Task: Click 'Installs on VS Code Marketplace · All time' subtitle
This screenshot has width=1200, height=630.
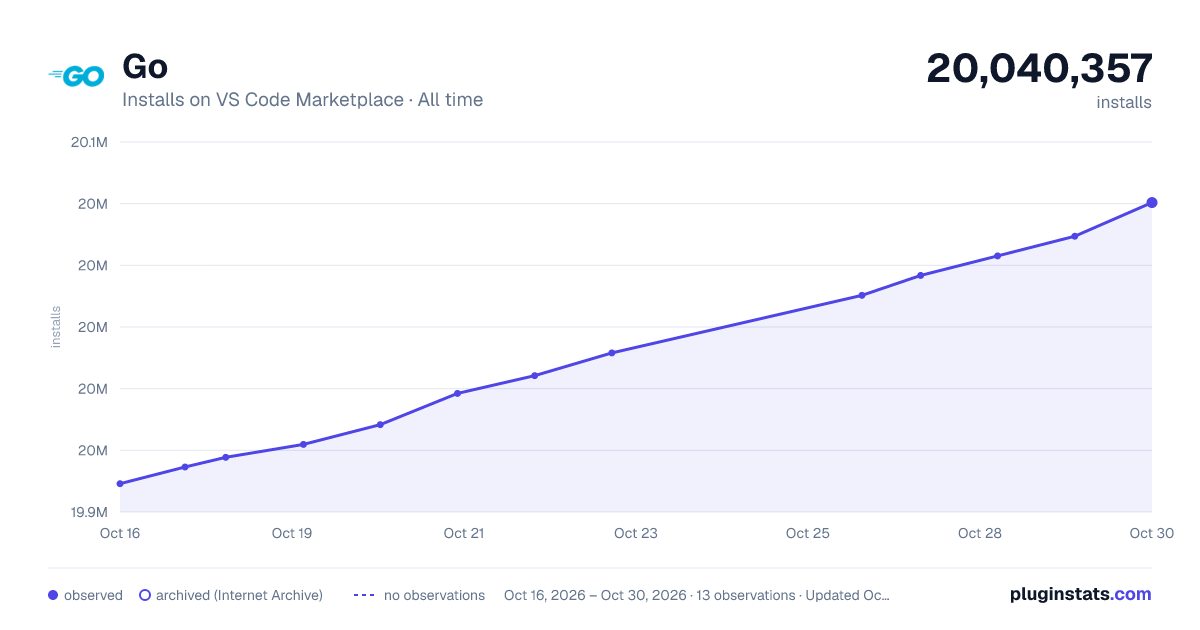Action: (302, 100)
